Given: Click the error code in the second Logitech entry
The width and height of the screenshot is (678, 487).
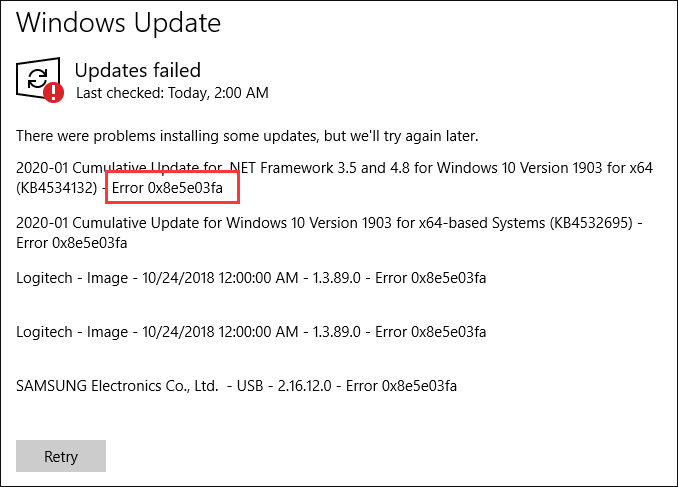Looking at the screenshot, I should 431,332.
